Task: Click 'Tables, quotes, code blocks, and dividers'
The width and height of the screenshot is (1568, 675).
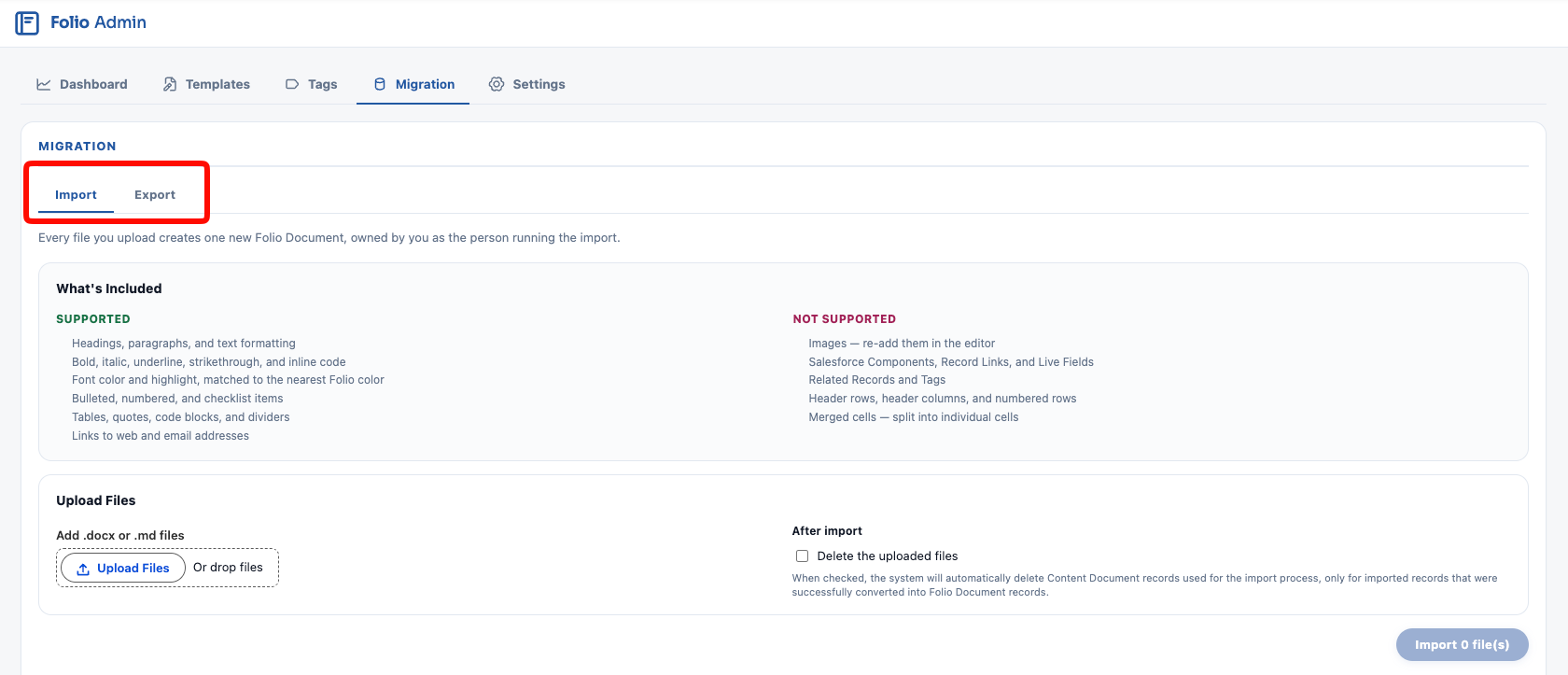Action: point(181,417)
